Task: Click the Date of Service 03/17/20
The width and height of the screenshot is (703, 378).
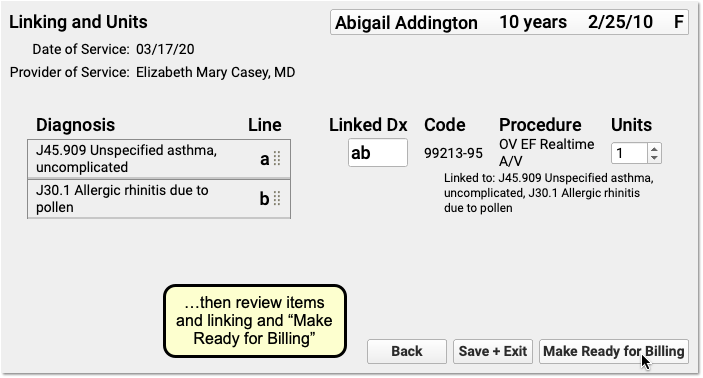Action: tap(165, 49)
